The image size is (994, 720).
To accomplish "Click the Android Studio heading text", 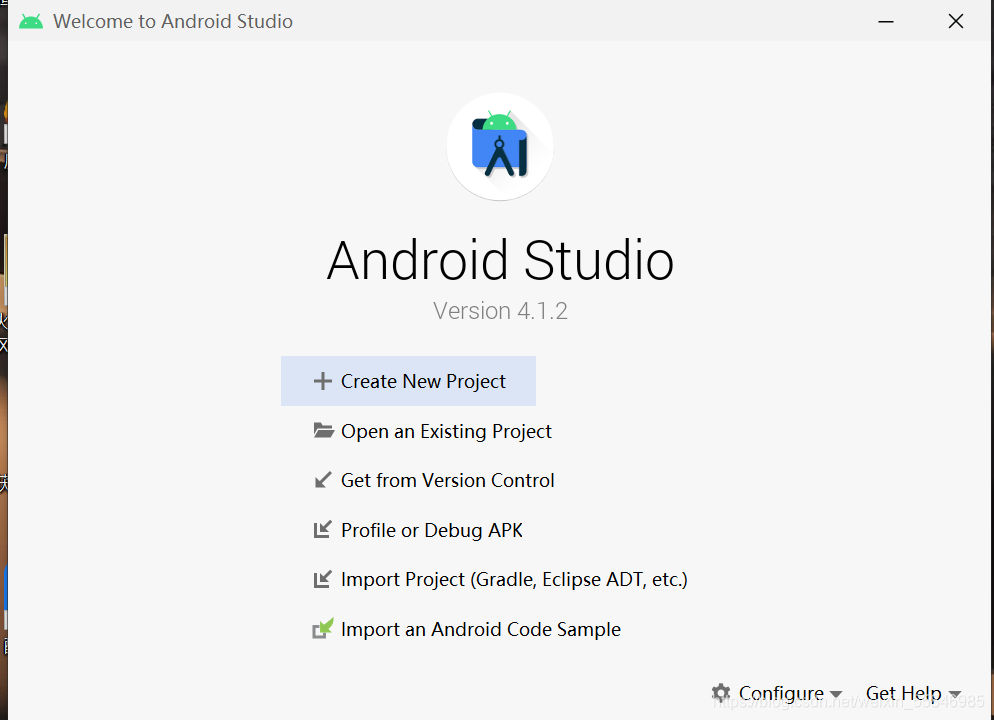I will (500, 260).
